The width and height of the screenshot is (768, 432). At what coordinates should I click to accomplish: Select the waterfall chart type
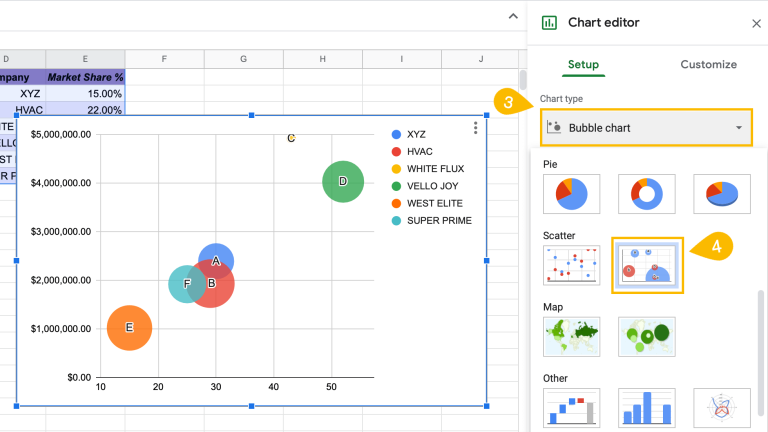click(x=572, y=408)
